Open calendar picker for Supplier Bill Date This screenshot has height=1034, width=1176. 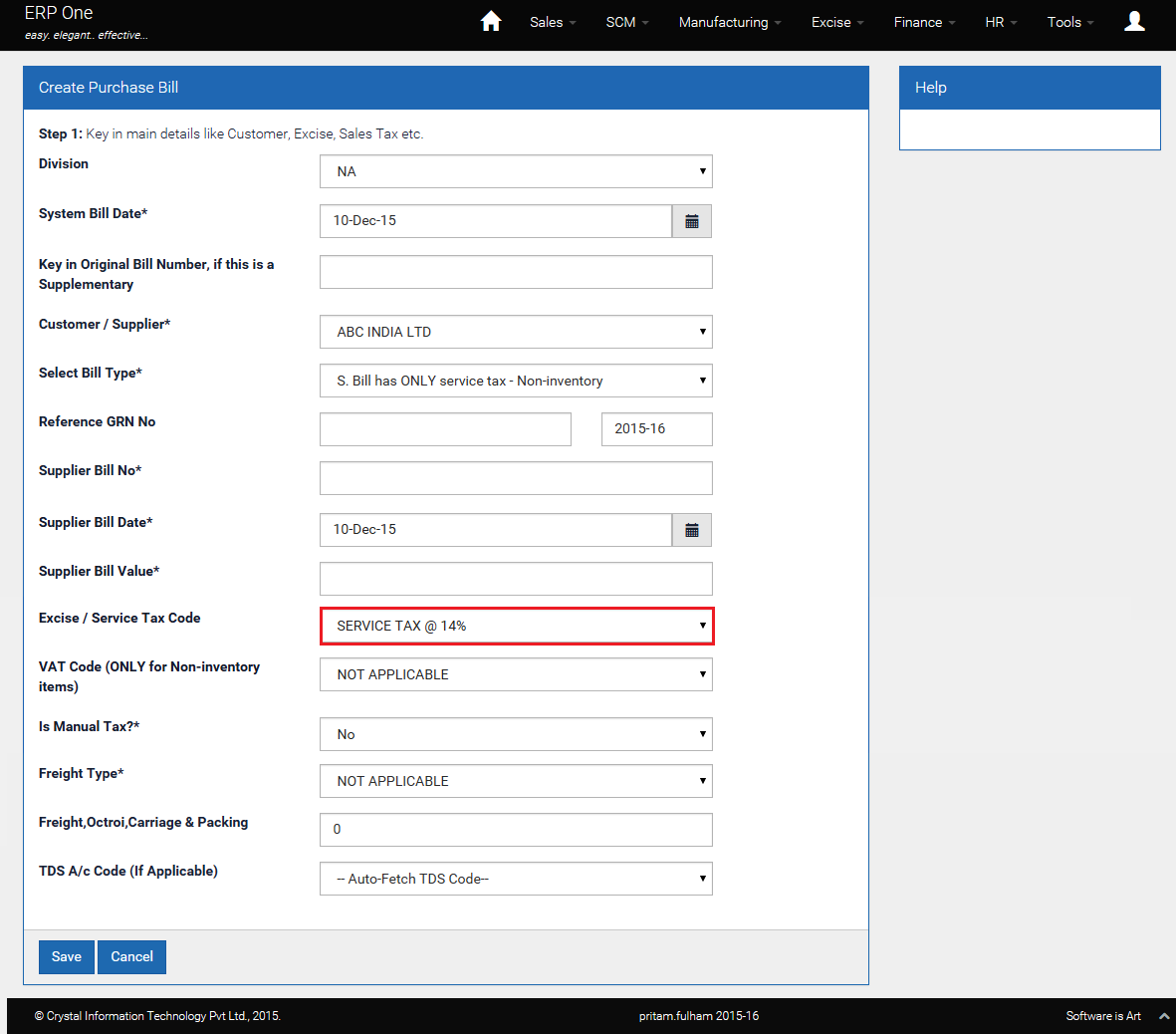click(x=691, y=531)
